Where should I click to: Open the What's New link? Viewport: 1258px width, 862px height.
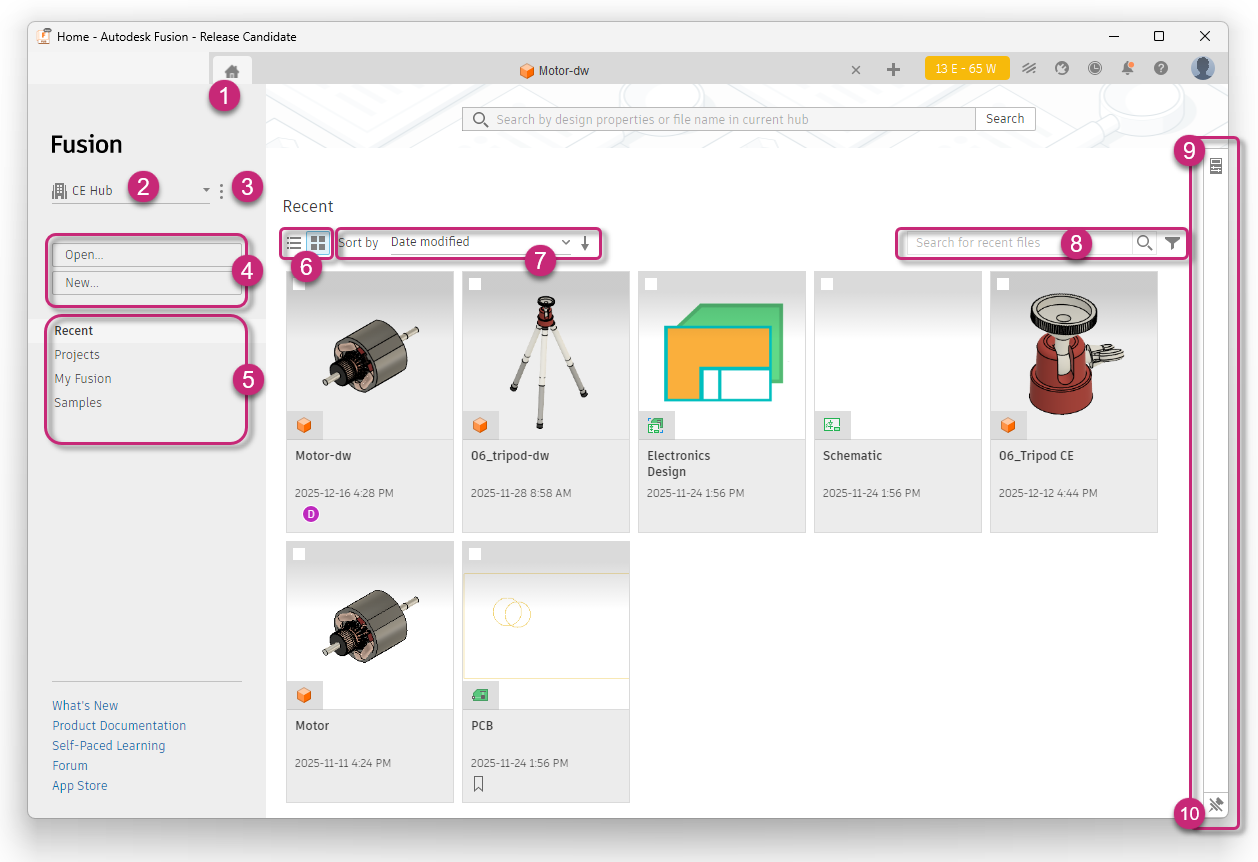coord(85,706)
